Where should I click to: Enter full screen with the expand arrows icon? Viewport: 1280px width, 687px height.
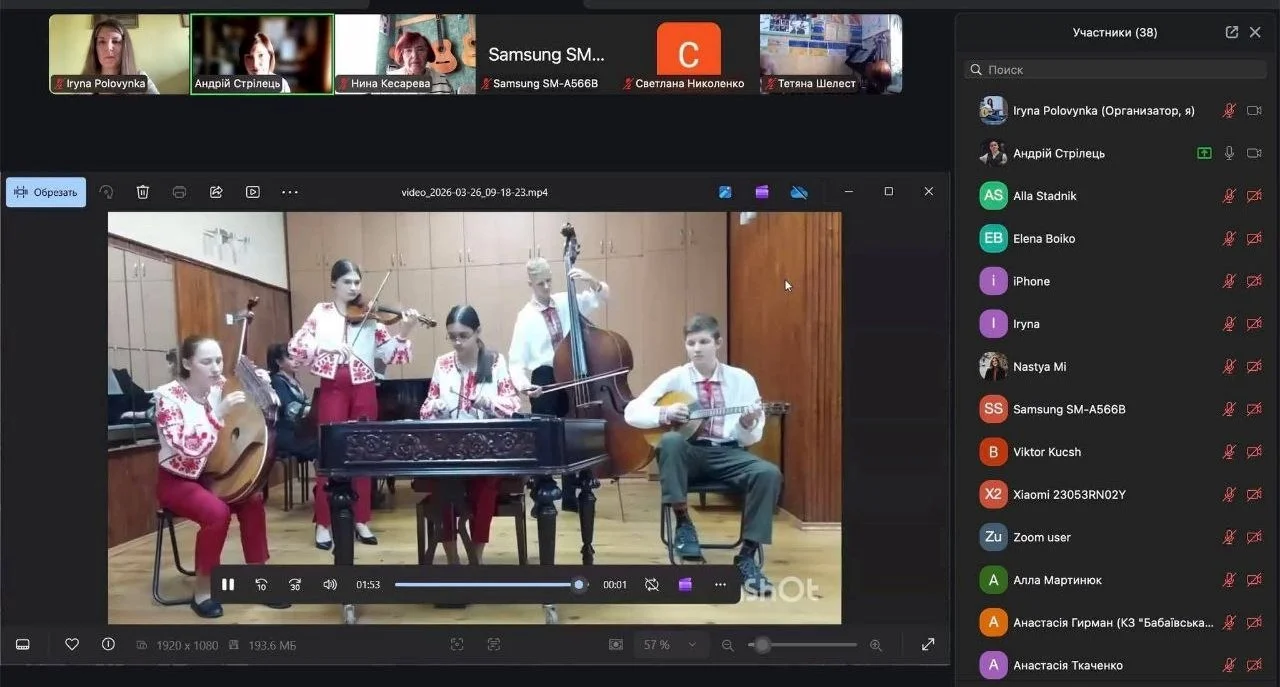[928, 645]
